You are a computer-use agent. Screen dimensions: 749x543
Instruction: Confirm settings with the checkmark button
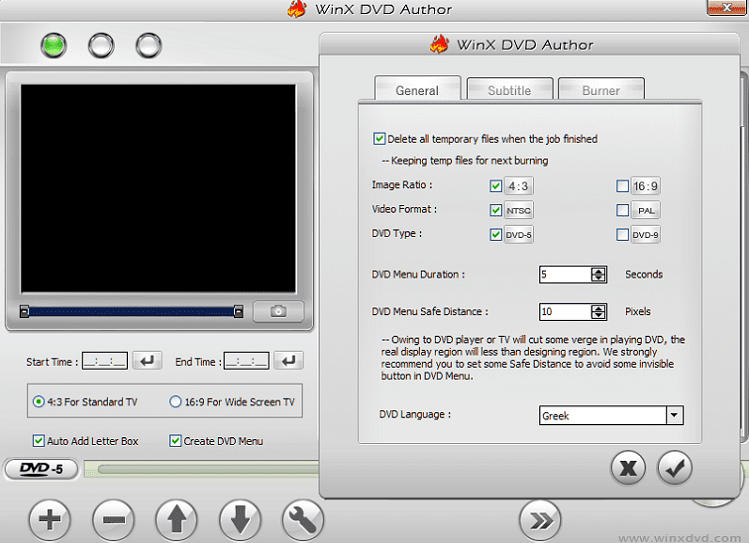tap(674, 468)
